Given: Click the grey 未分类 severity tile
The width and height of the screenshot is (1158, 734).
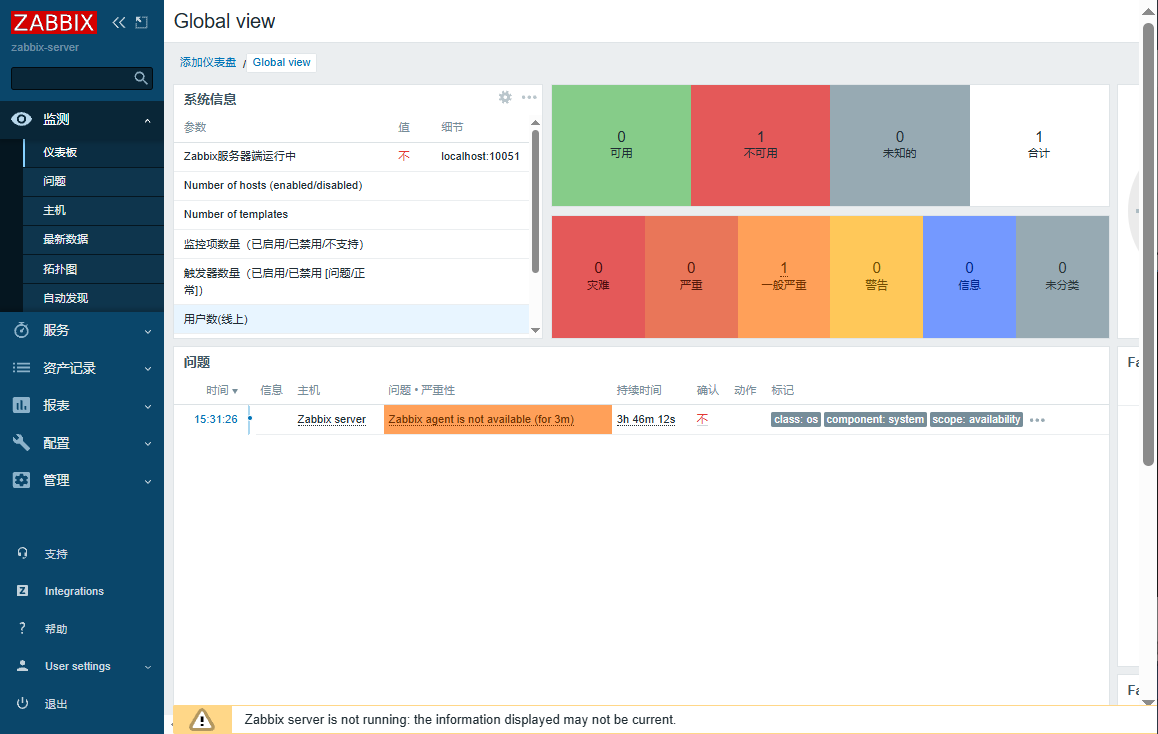Looking at the screenshot, I should pos(1062,276).
